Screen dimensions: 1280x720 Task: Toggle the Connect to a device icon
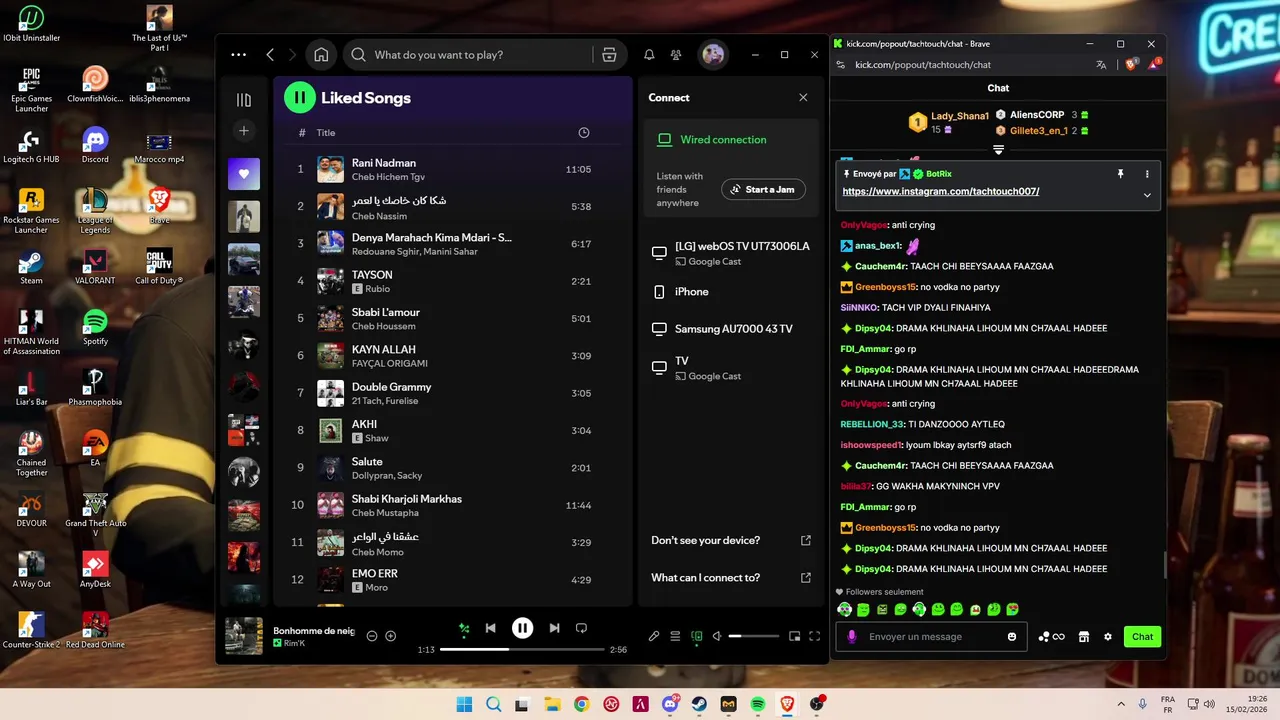click(x=697, y=636)
